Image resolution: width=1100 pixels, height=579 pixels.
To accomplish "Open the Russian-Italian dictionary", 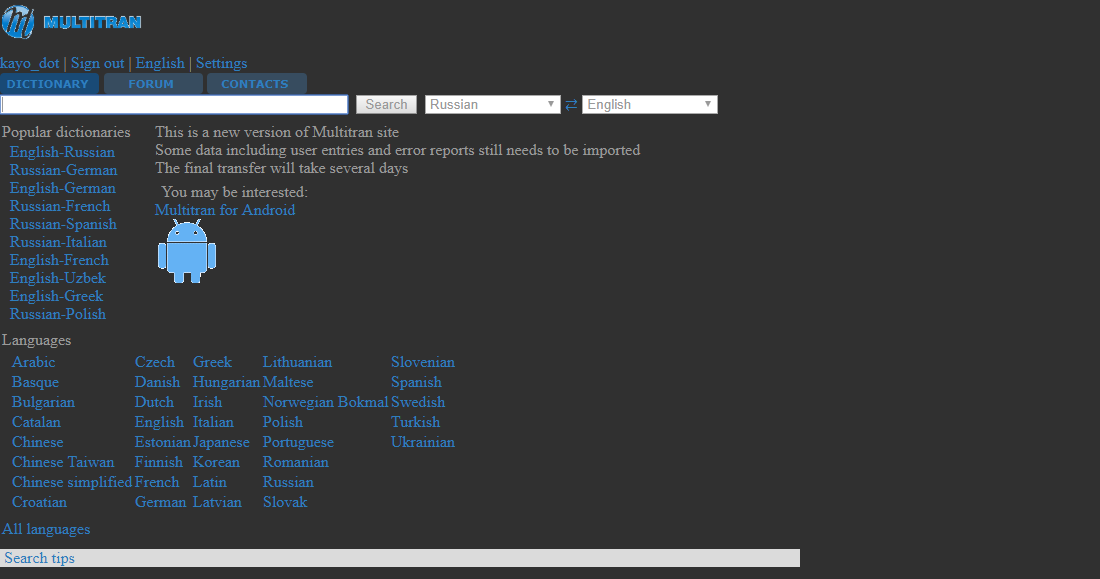I will pyautogui.click(x=58, y=242).
